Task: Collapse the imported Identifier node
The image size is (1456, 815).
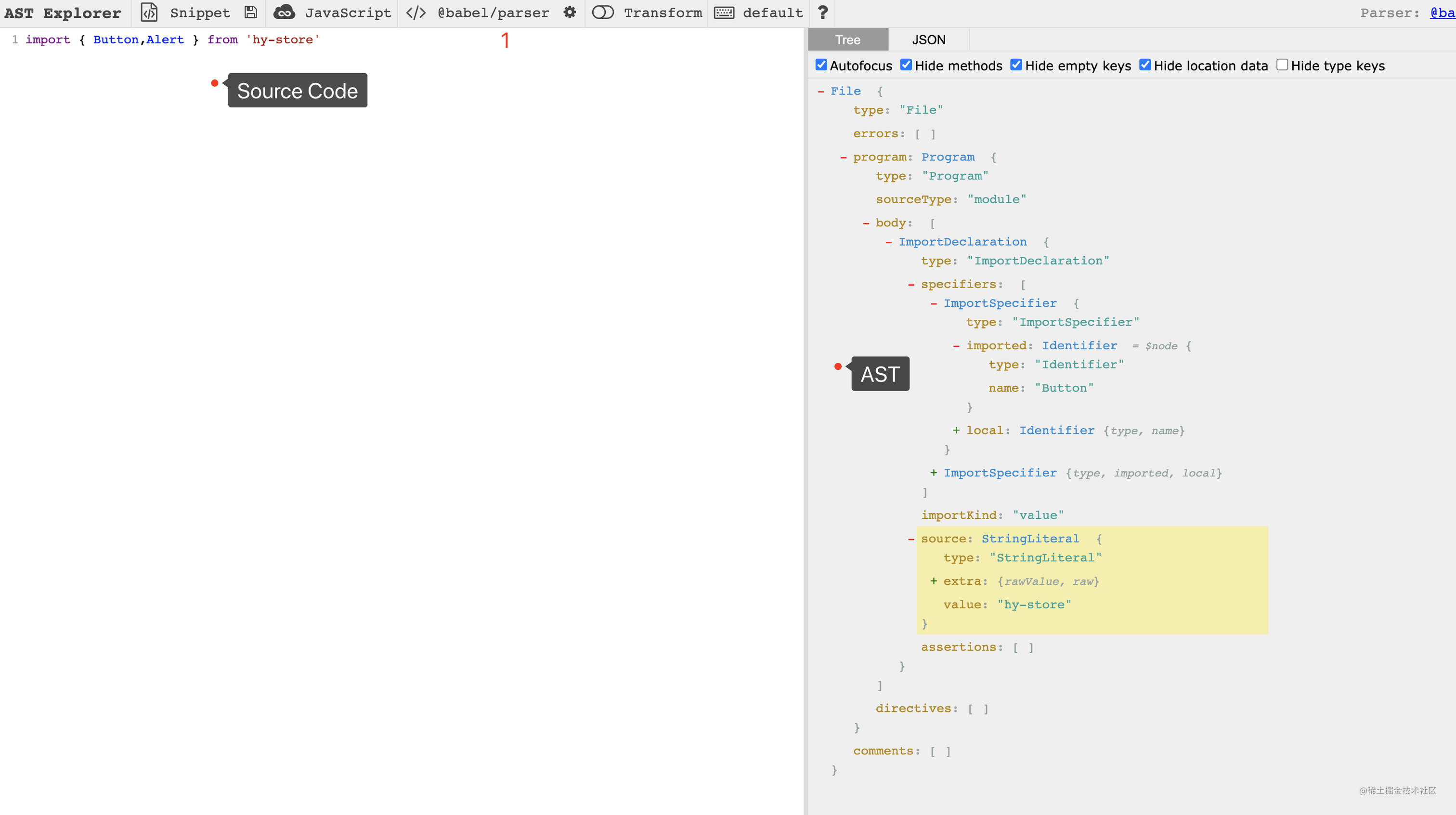Action: (956, 346)
